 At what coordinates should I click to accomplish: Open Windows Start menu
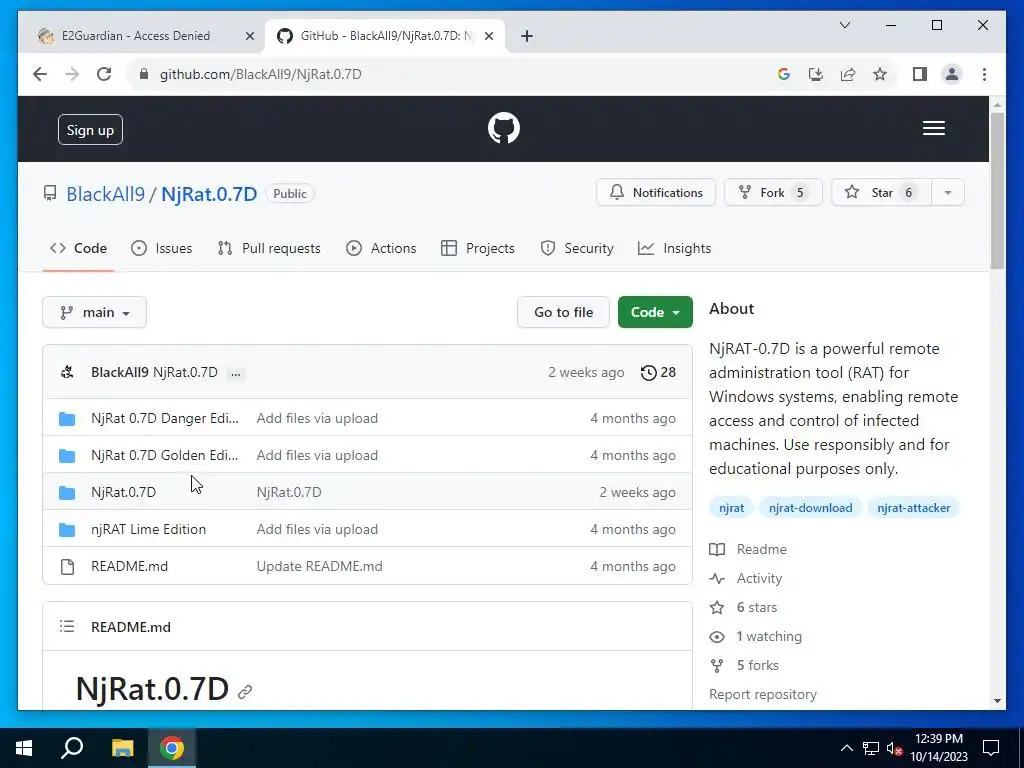[x=24, y=748]
